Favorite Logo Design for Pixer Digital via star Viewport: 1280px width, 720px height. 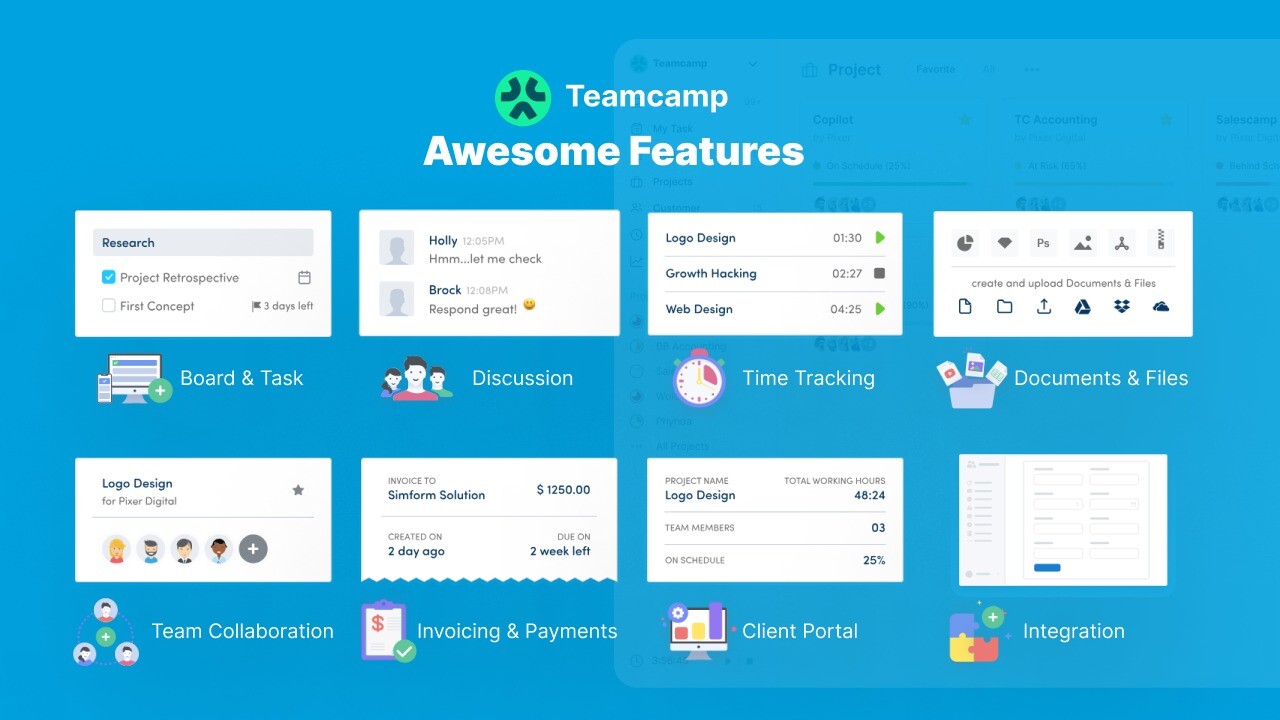tap(298, 490)
